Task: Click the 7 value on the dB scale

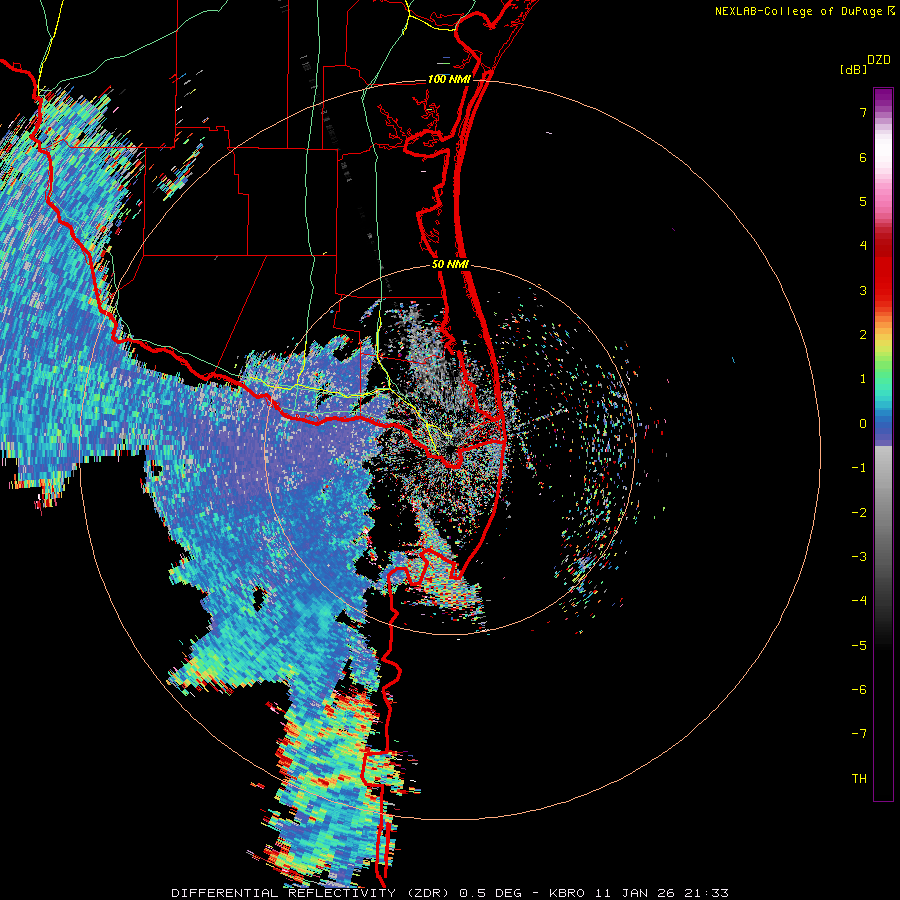Action: point(863,112)
